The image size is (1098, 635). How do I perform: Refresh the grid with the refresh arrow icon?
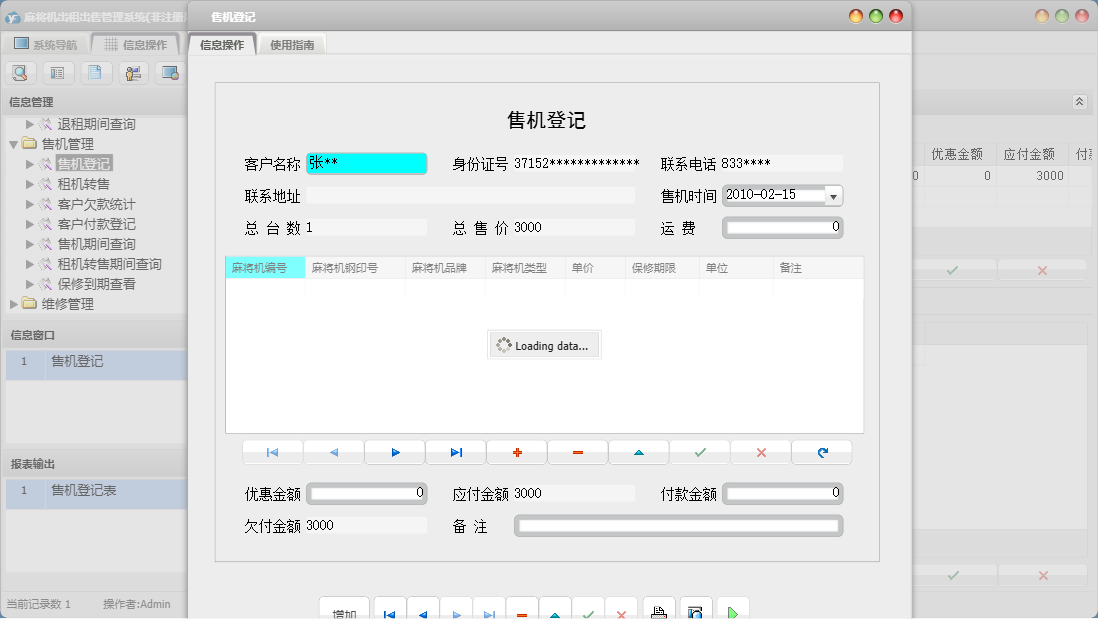pos(821,452)
